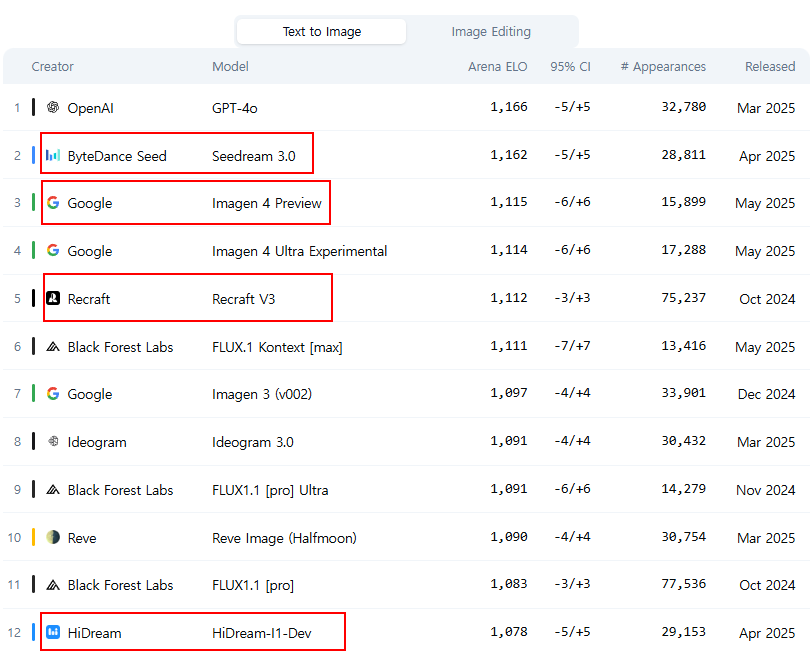This screenshot has width=812, height=655.
Task: Select the Ideogram 3.0 model name
Action: click(253, 442)
